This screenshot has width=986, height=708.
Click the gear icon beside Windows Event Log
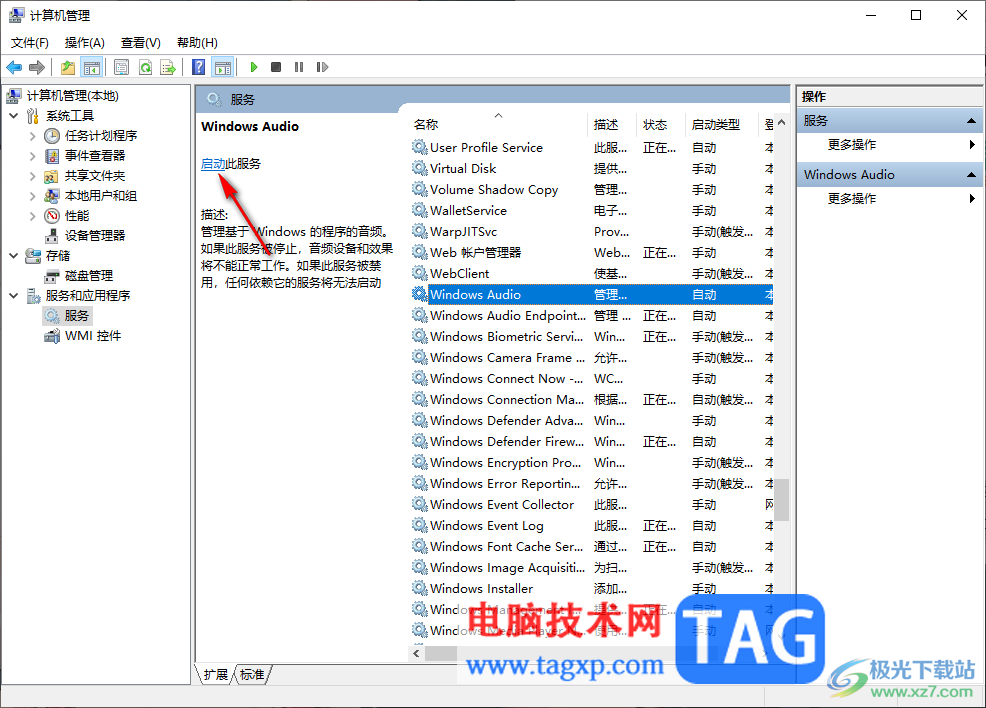point(419,525)
